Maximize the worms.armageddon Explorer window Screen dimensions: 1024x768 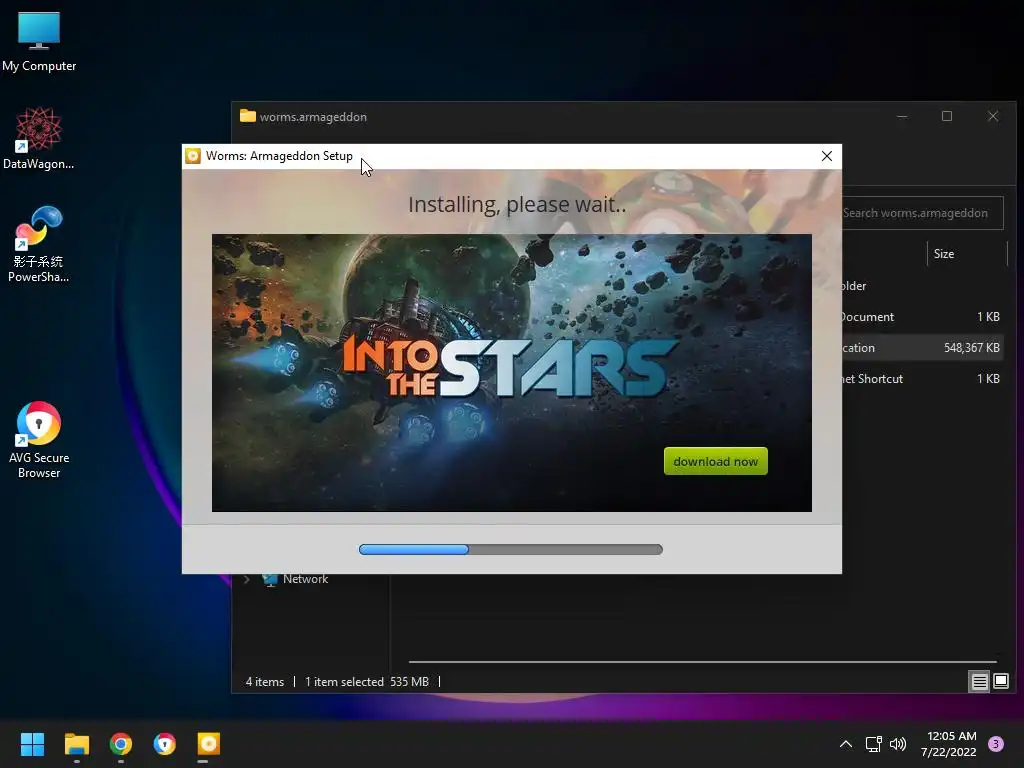pyautogui.click(x=947, y=116)
